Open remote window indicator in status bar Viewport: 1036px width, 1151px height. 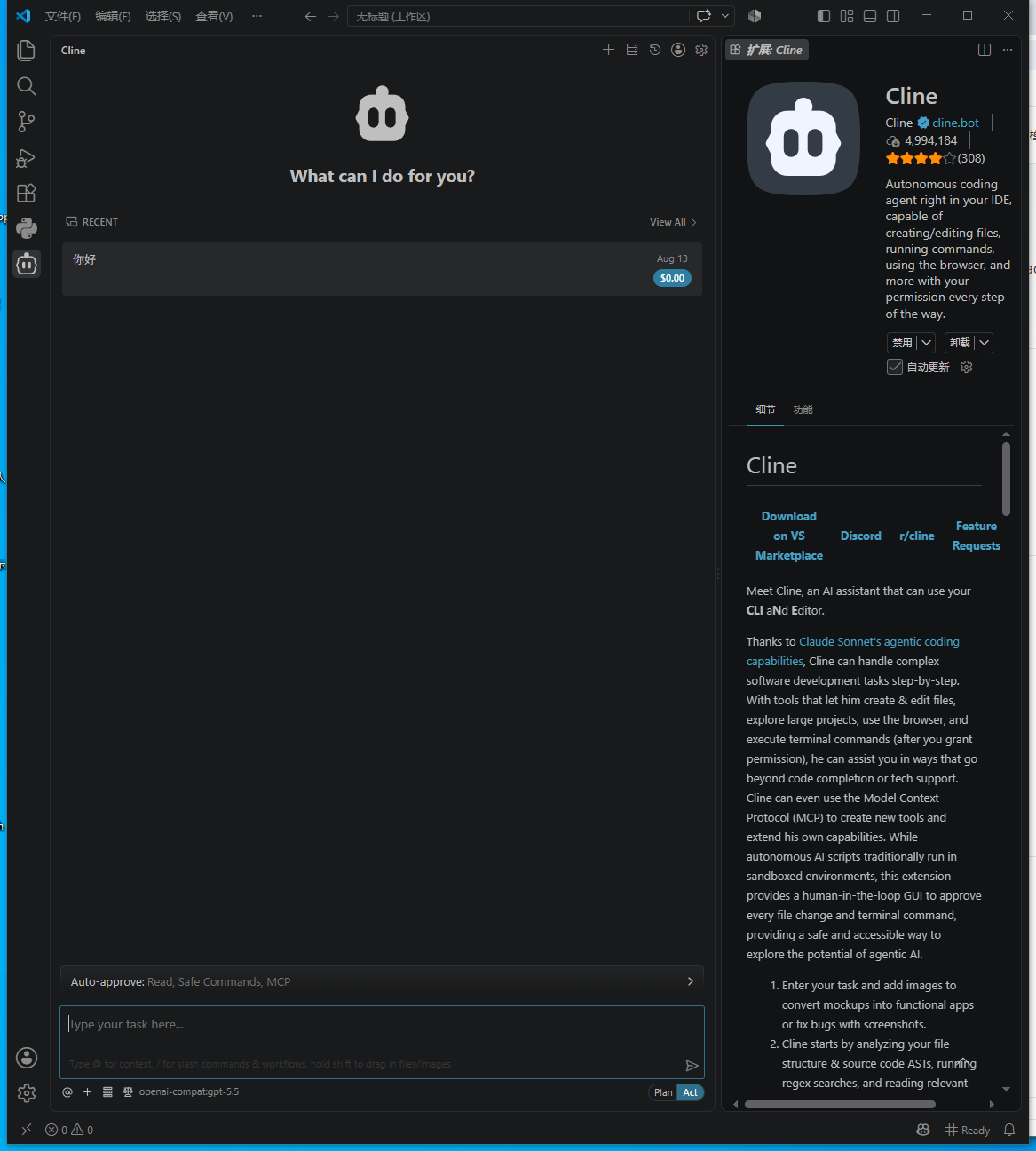coord(27,1130)
